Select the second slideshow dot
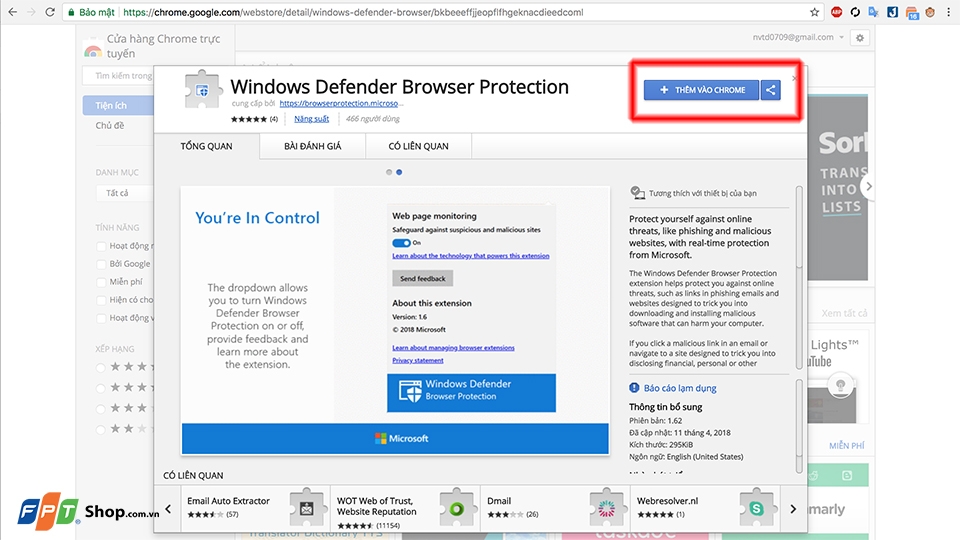The height and width of the screenshot is (540, 960). click(399, 172)
